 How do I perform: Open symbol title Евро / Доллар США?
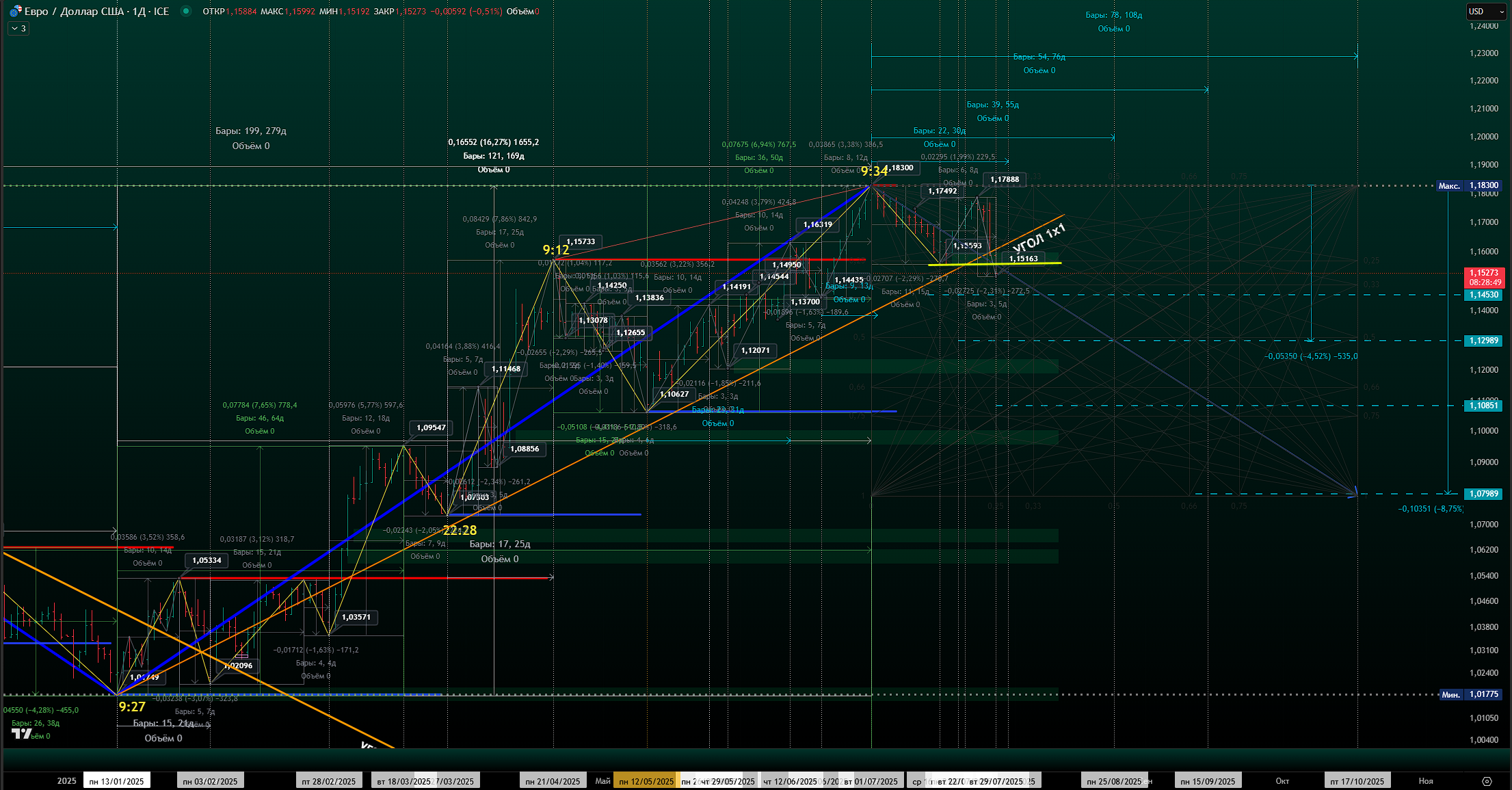(x=76, y=12)
